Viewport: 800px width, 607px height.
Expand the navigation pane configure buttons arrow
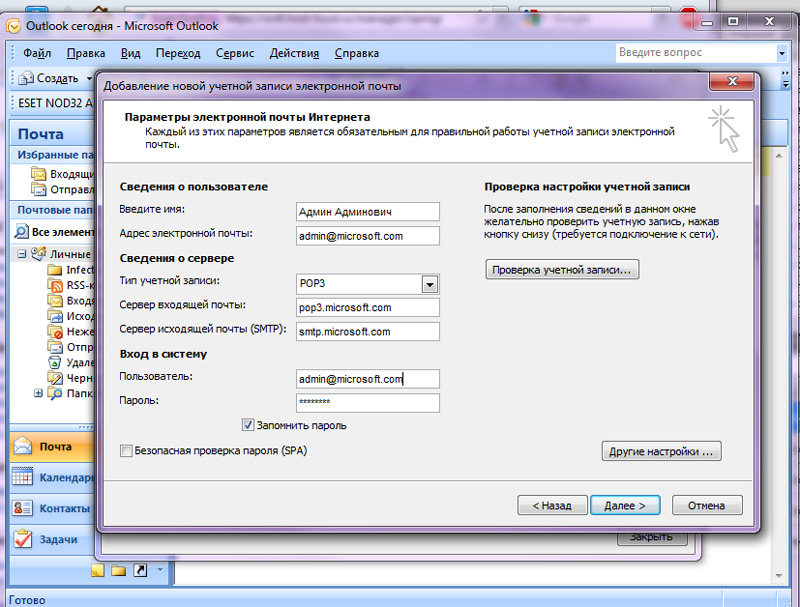(159, 571)
